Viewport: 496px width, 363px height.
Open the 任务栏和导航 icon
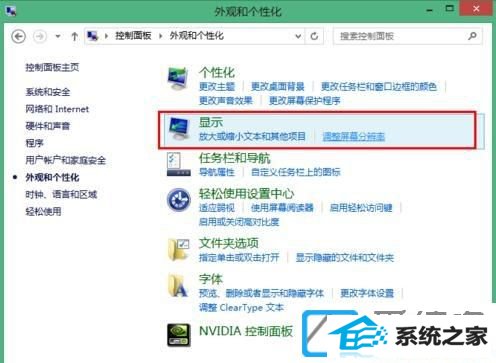pyautogui.click(x=179, y=164)
